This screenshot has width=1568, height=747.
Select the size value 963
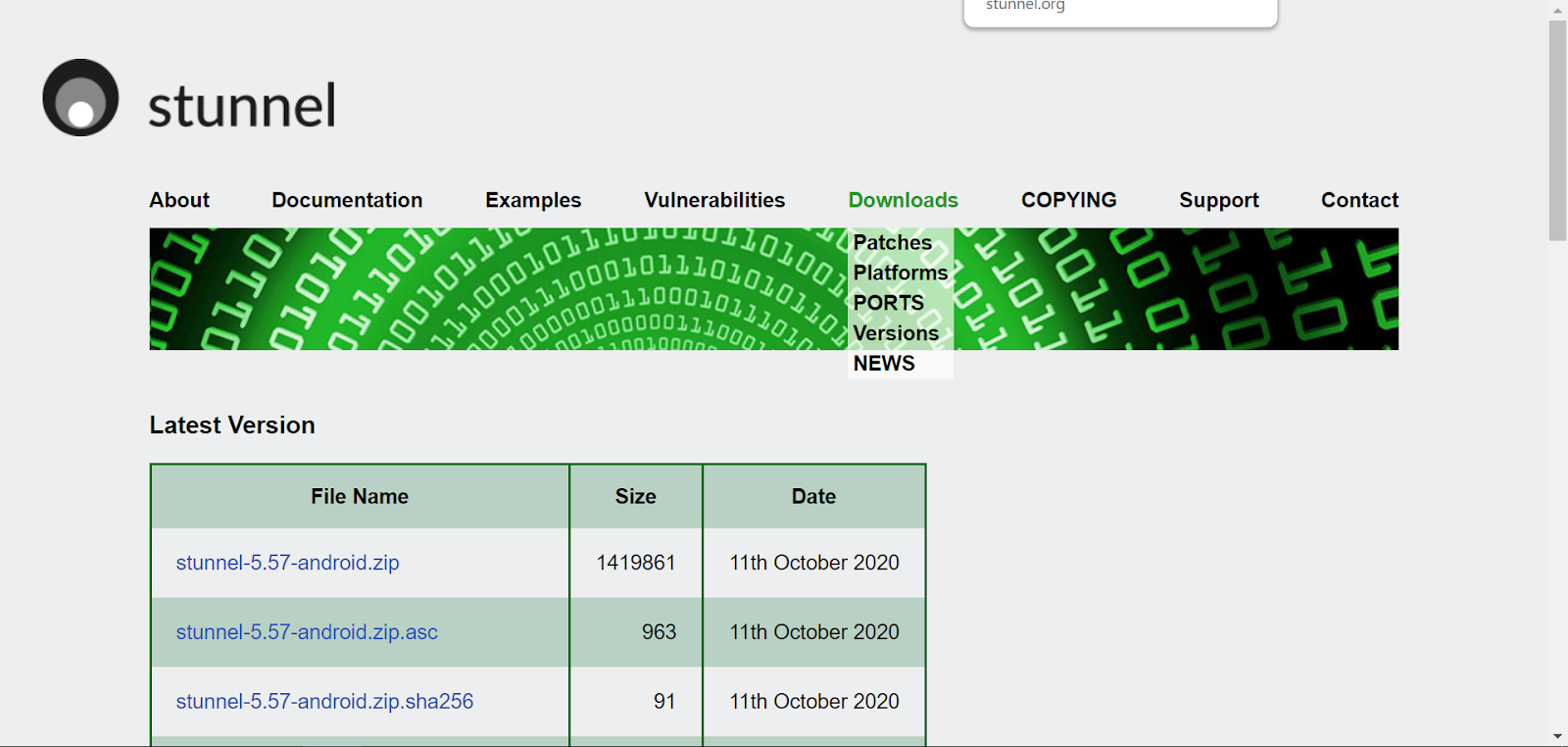(659, 632)
